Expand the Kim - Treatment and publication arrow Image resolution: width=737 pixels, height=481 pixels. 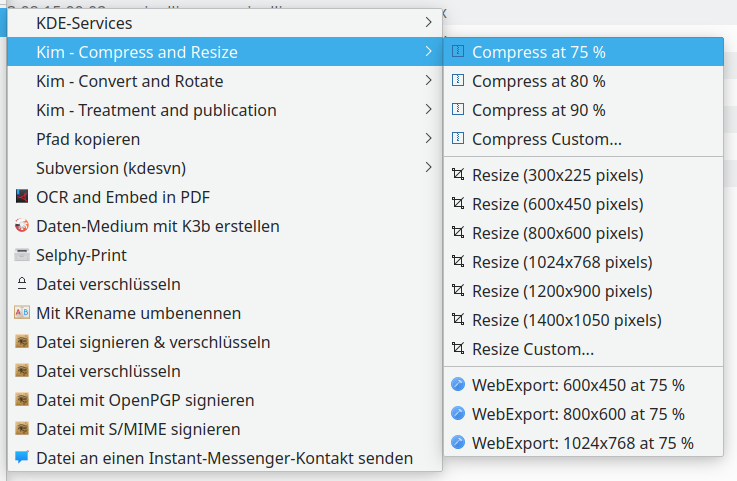click(x=428, y=109)
